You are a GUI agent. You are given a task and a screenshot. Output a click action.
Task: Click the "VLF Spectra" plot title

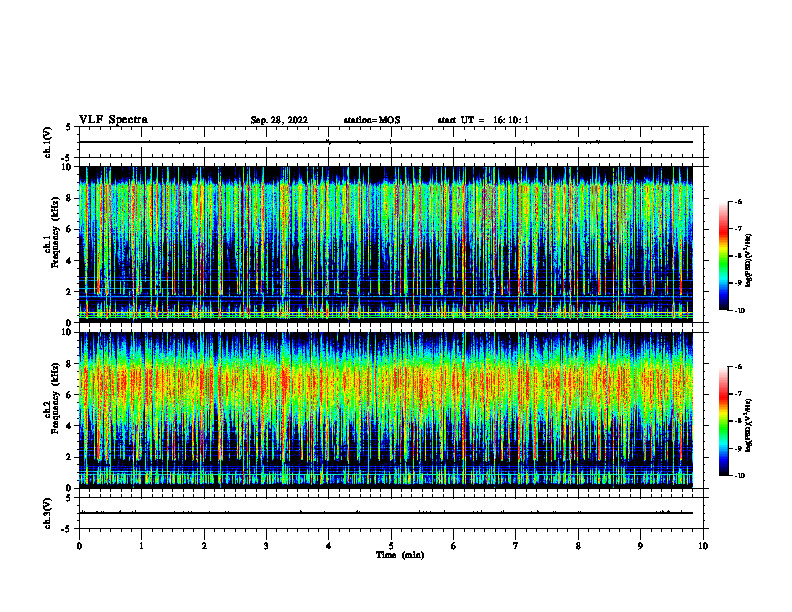(114, 120)
